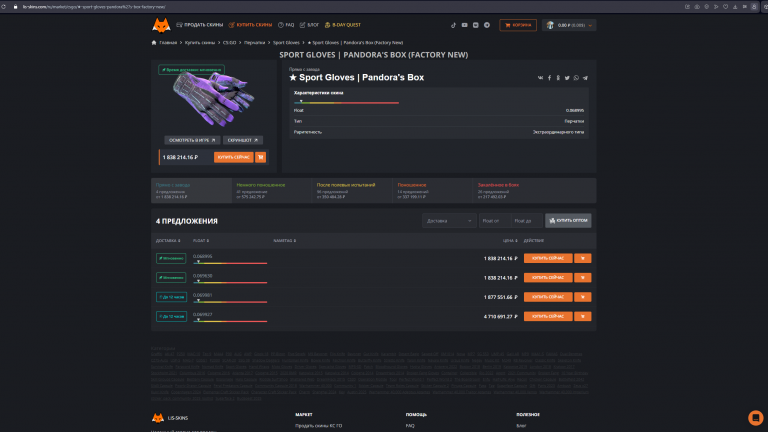Click the browser reload icon
The width and height of the screenshot is (768, 432).
click(x=4, y=7)
